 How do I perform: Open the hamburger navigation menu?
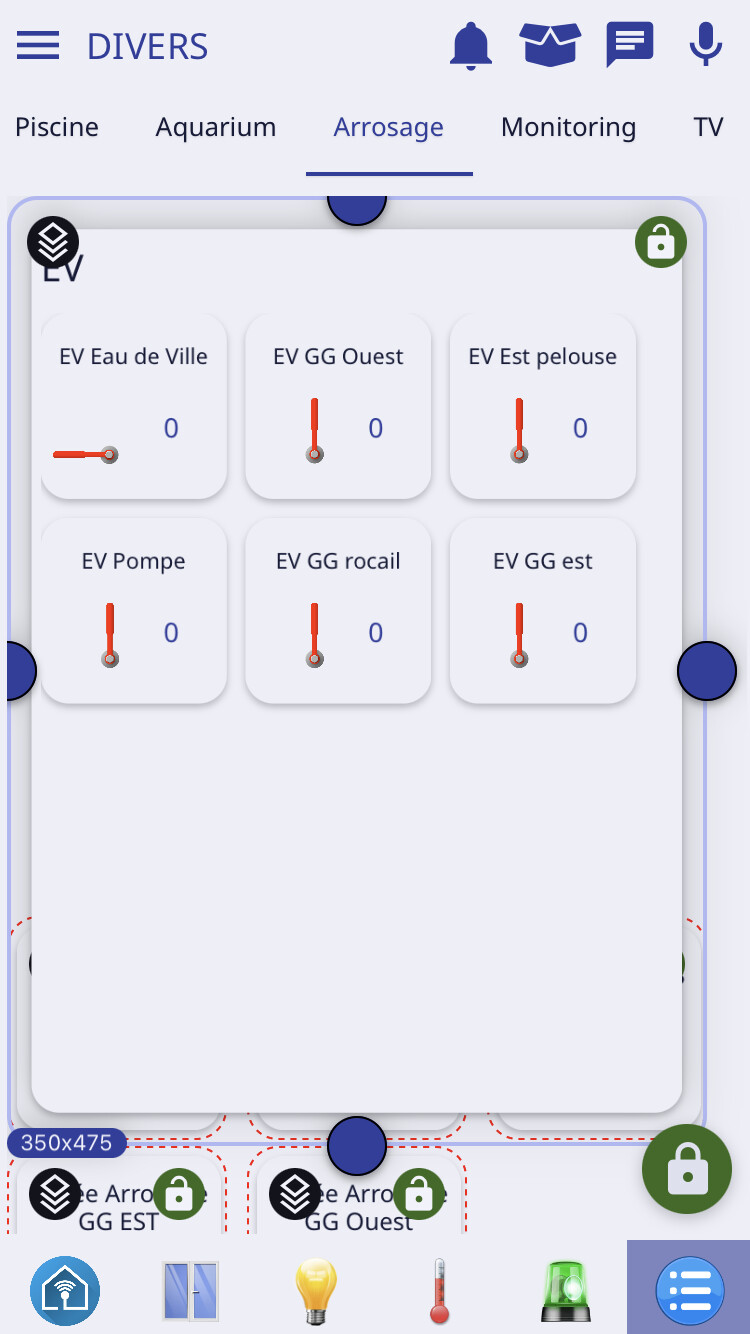point(38,46)
